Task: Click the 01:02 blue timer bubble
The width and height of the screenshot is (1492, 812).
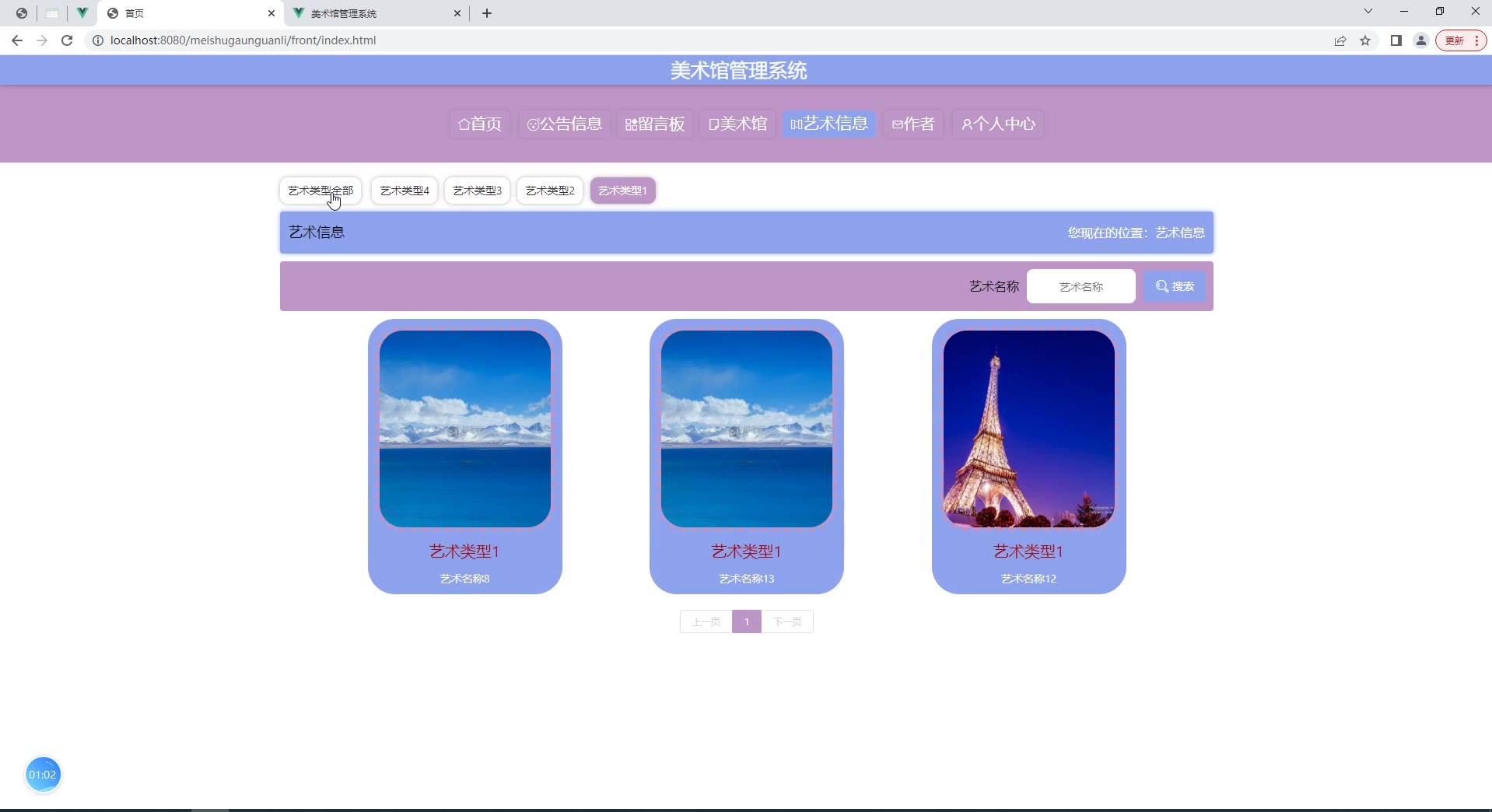Action: pos(43,775)
